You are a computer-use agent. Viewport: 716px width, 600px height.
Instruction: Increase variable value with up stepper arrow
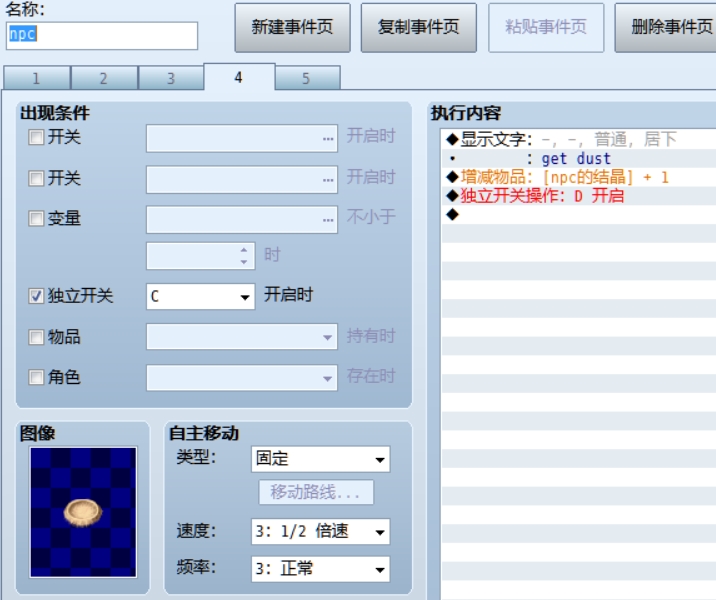pyautogui.click(x=244, y=250)
